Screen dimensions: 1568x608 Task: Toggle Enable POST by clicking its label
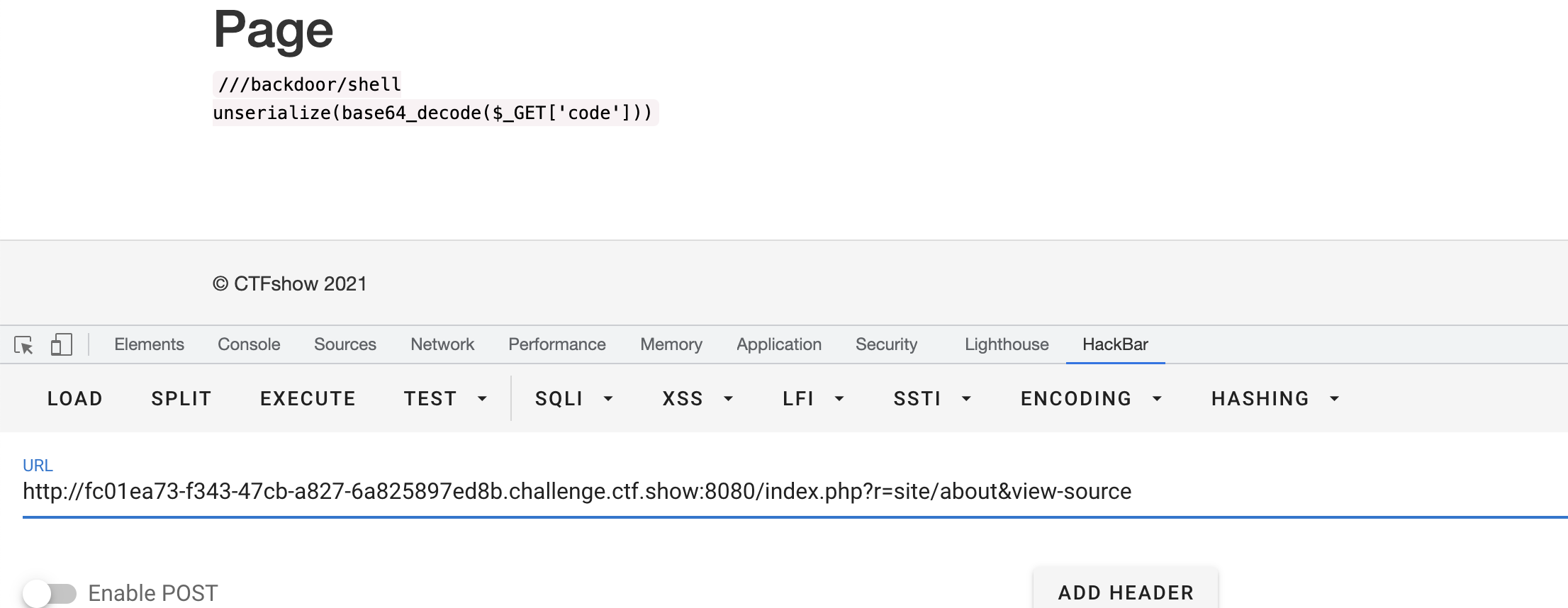pos(153,593)
